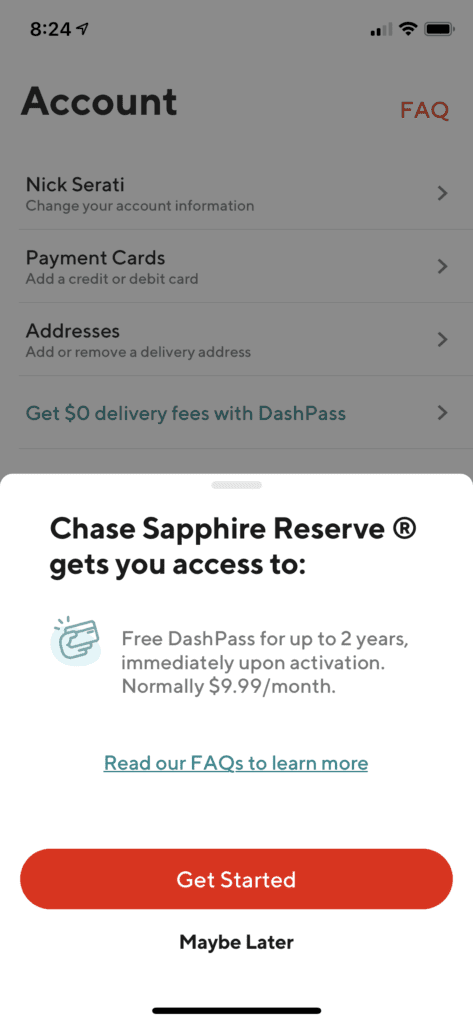Expand chevron next to Nick Serati
Viewport: 473px width, 1024px height.
442,193
